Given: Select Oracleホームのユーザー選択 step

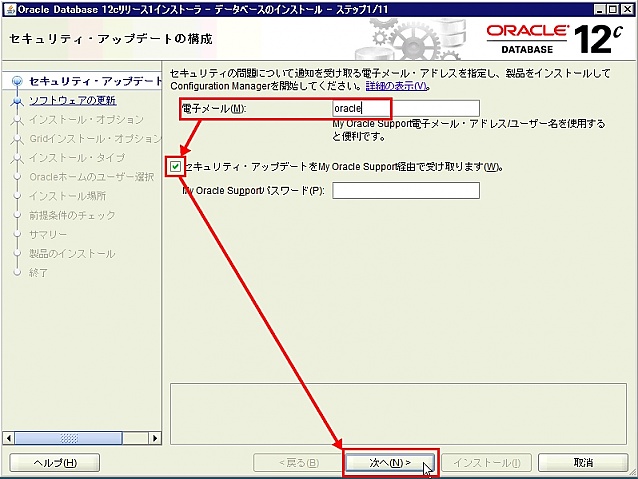Looking at the screenshot, I should pyautogui.click(x=92, y=177).
